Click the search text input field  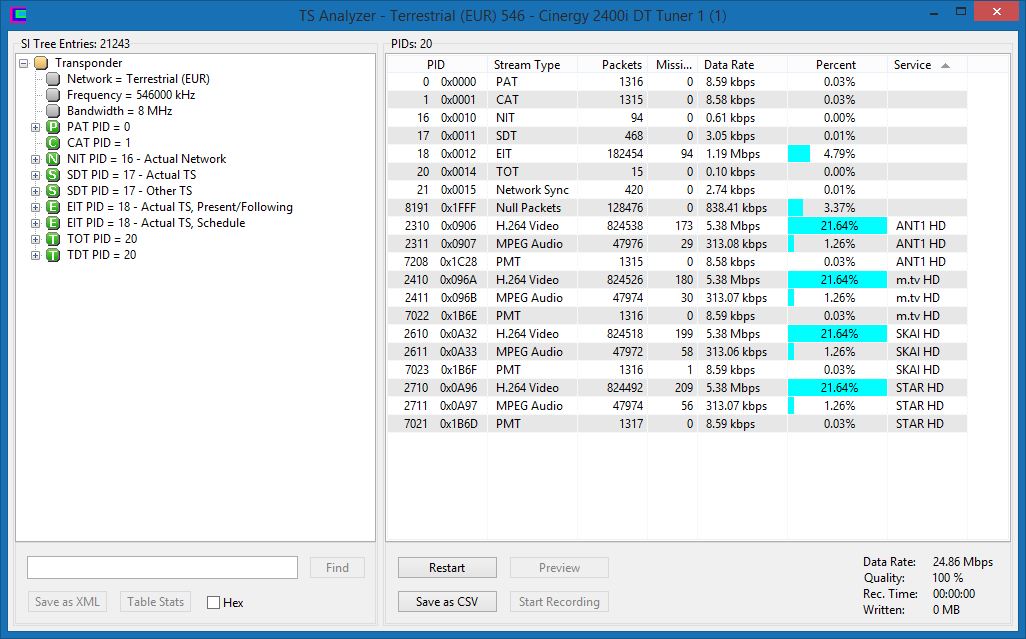[x=162, y=568]
